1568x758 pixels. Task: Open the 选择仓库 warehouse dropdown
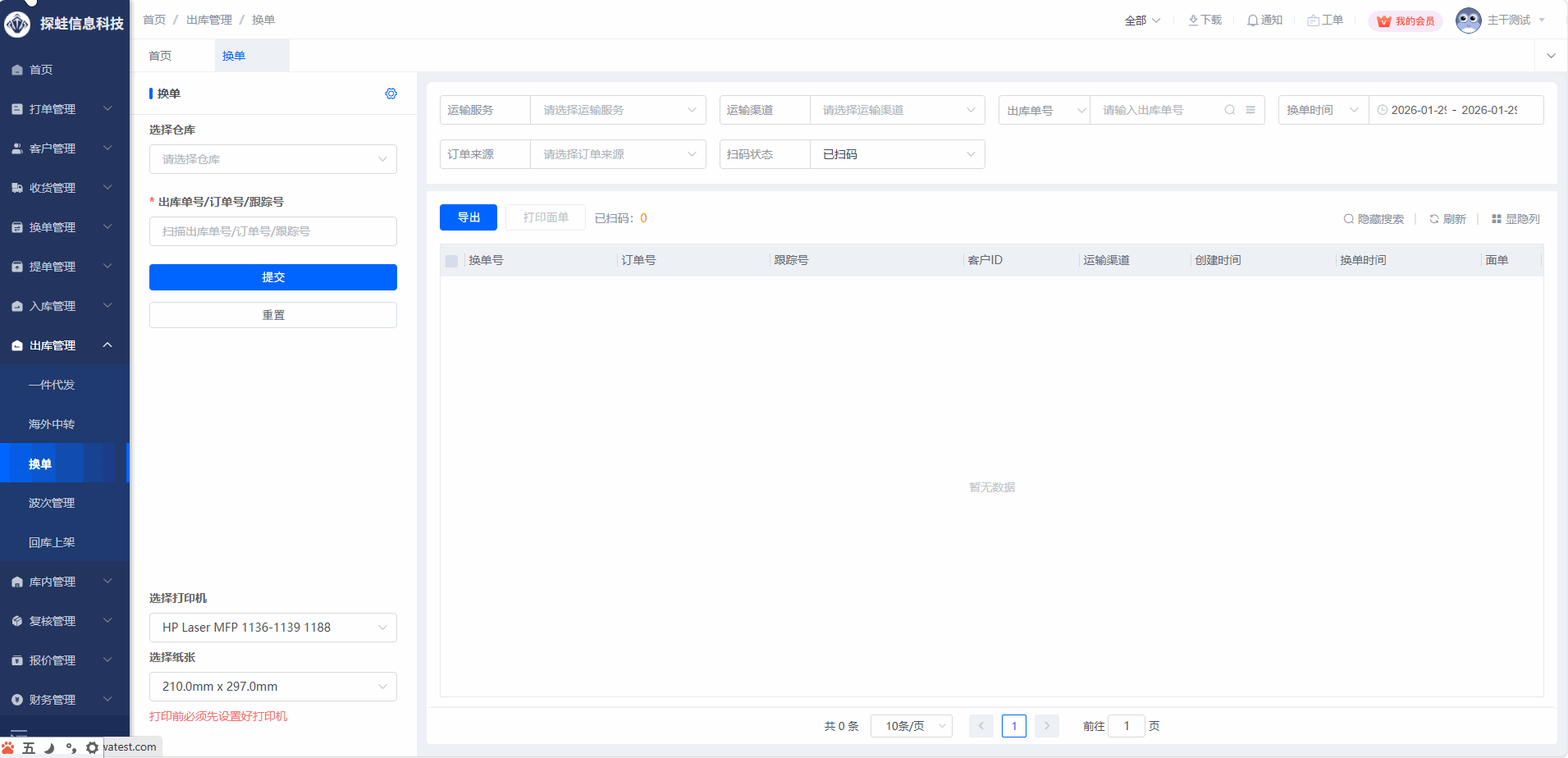click(x=272, y=159)
